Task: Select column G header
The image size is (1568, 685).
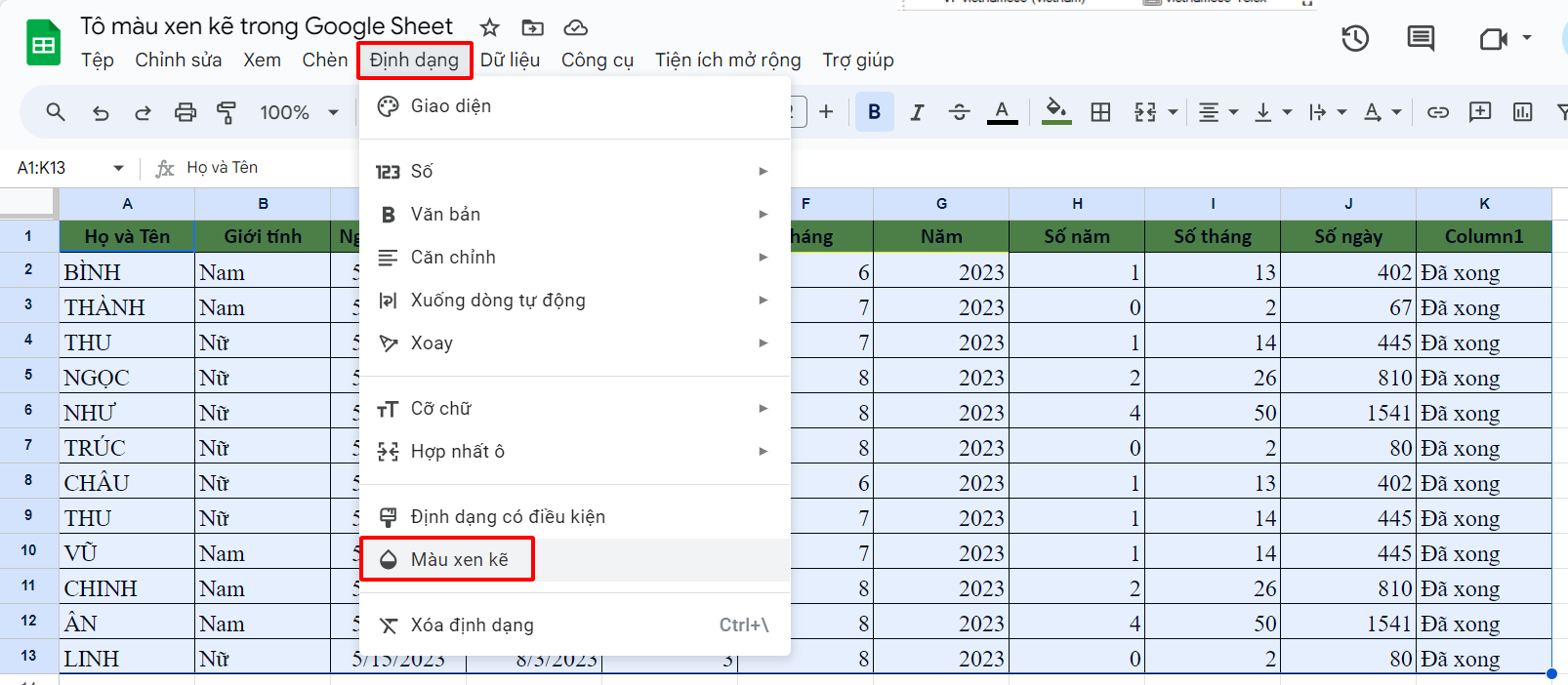Action: (x=941, y=204)
